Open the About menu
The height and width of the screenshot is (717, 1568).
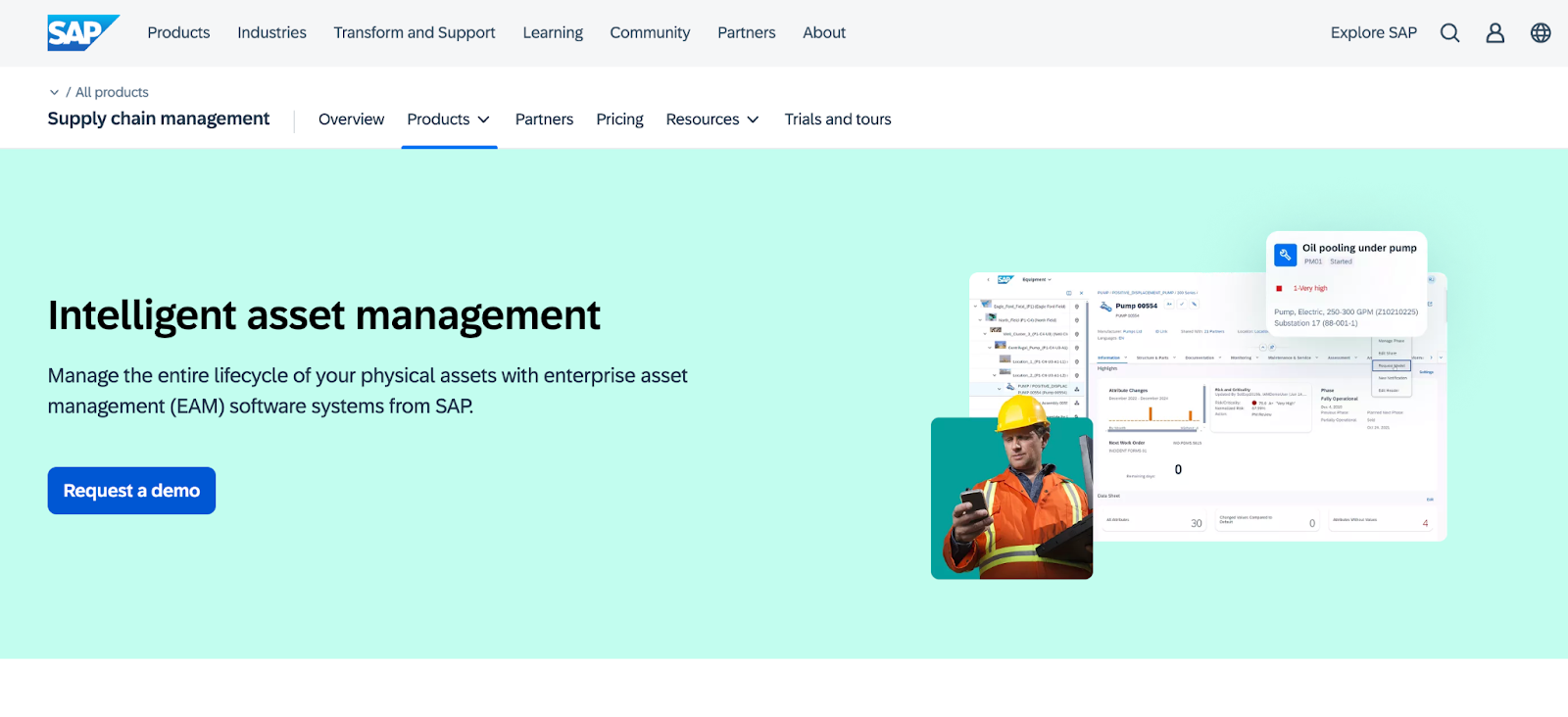click(x=824, y=32)
